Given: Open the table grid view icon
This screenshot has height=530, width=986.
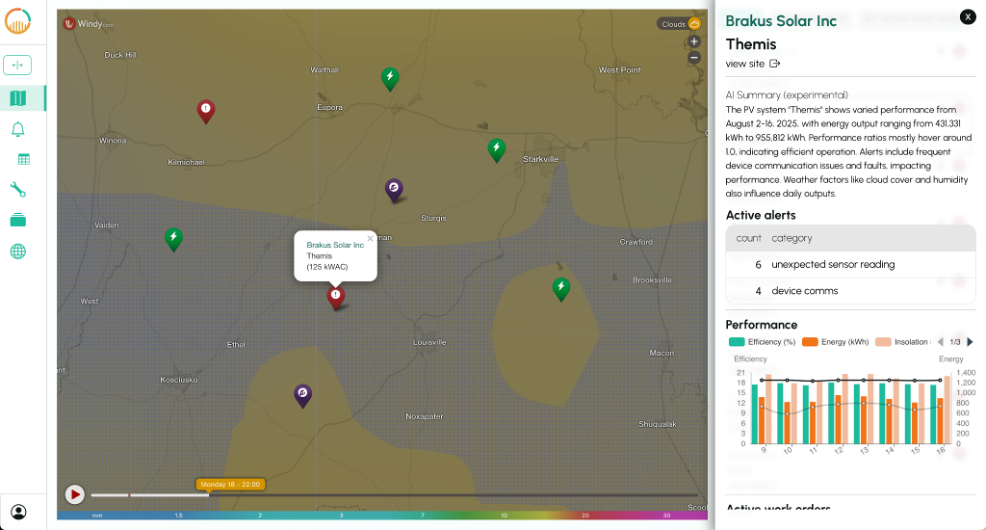Looking at the screenshot, I should tap(23, 159).
